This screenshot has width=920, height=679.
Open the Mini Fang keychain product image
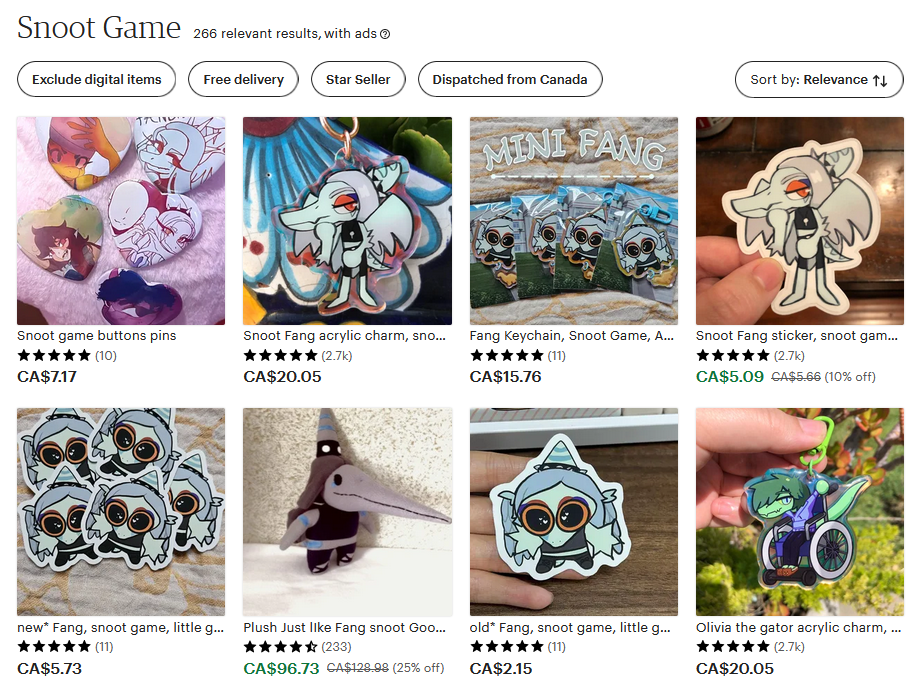(x=574, y=221)
